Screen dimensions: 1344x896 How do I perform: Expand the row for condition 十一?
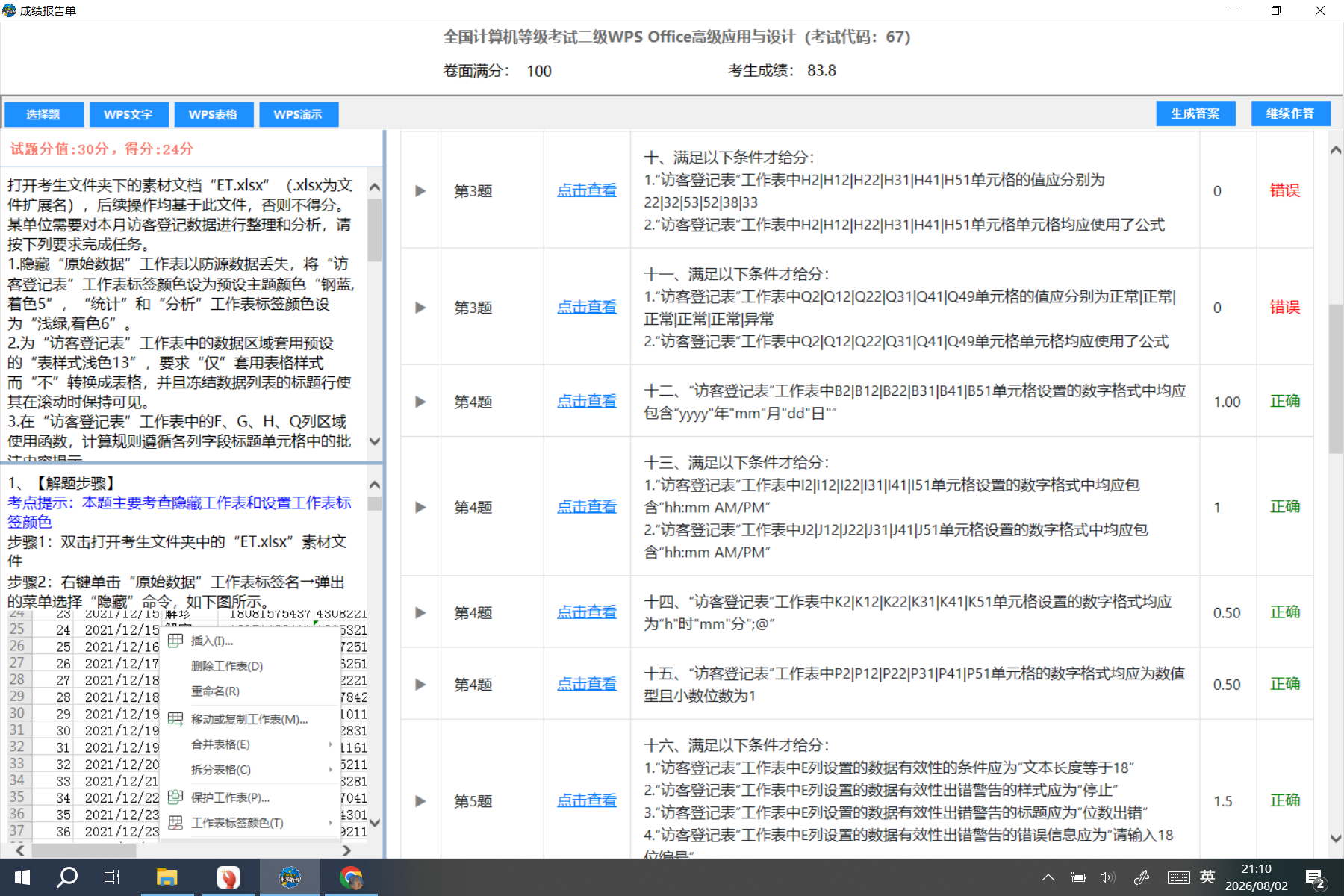coord(420,308)
